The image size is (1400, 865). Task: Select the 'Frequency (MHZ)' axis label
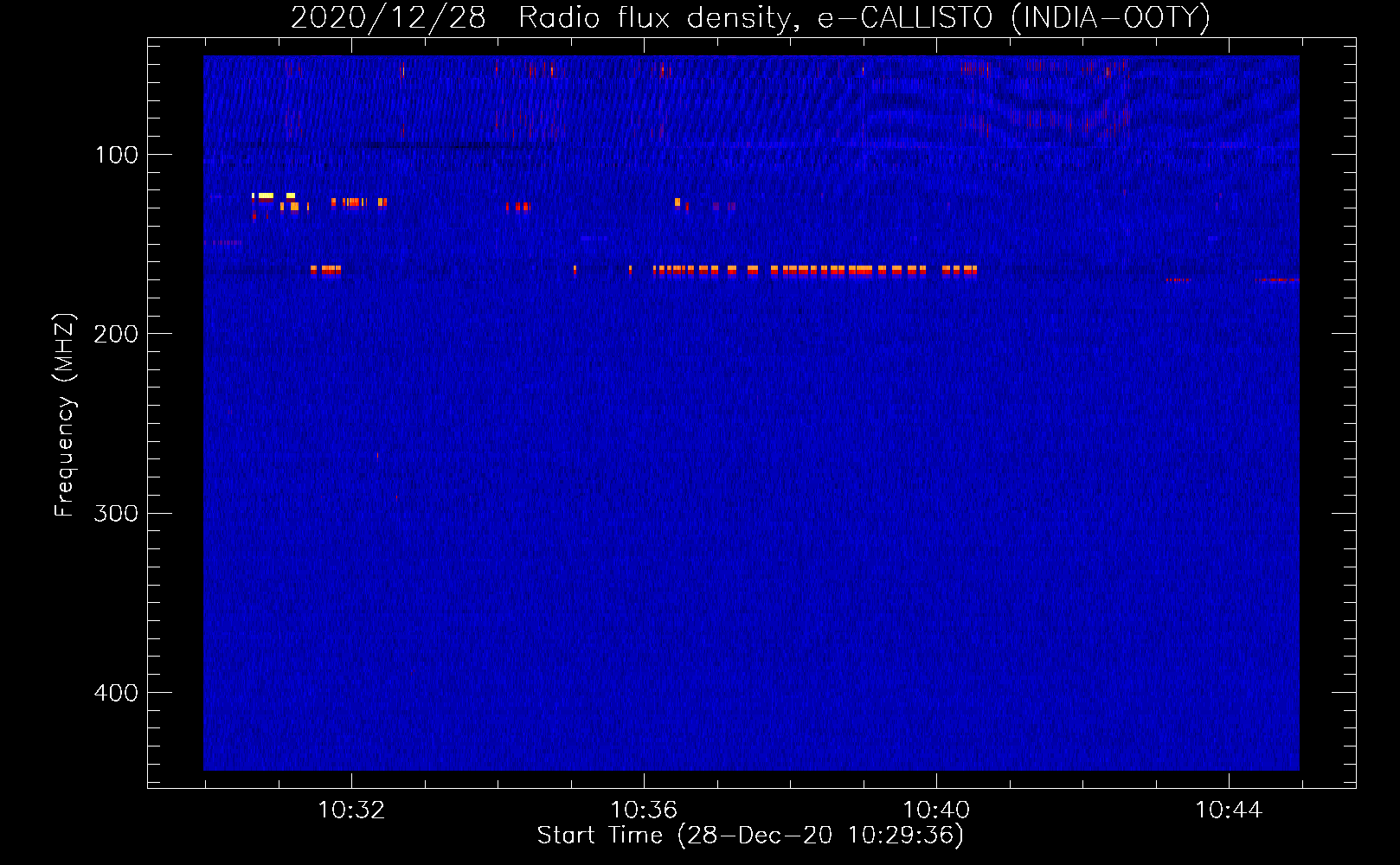tap(65, 415)
